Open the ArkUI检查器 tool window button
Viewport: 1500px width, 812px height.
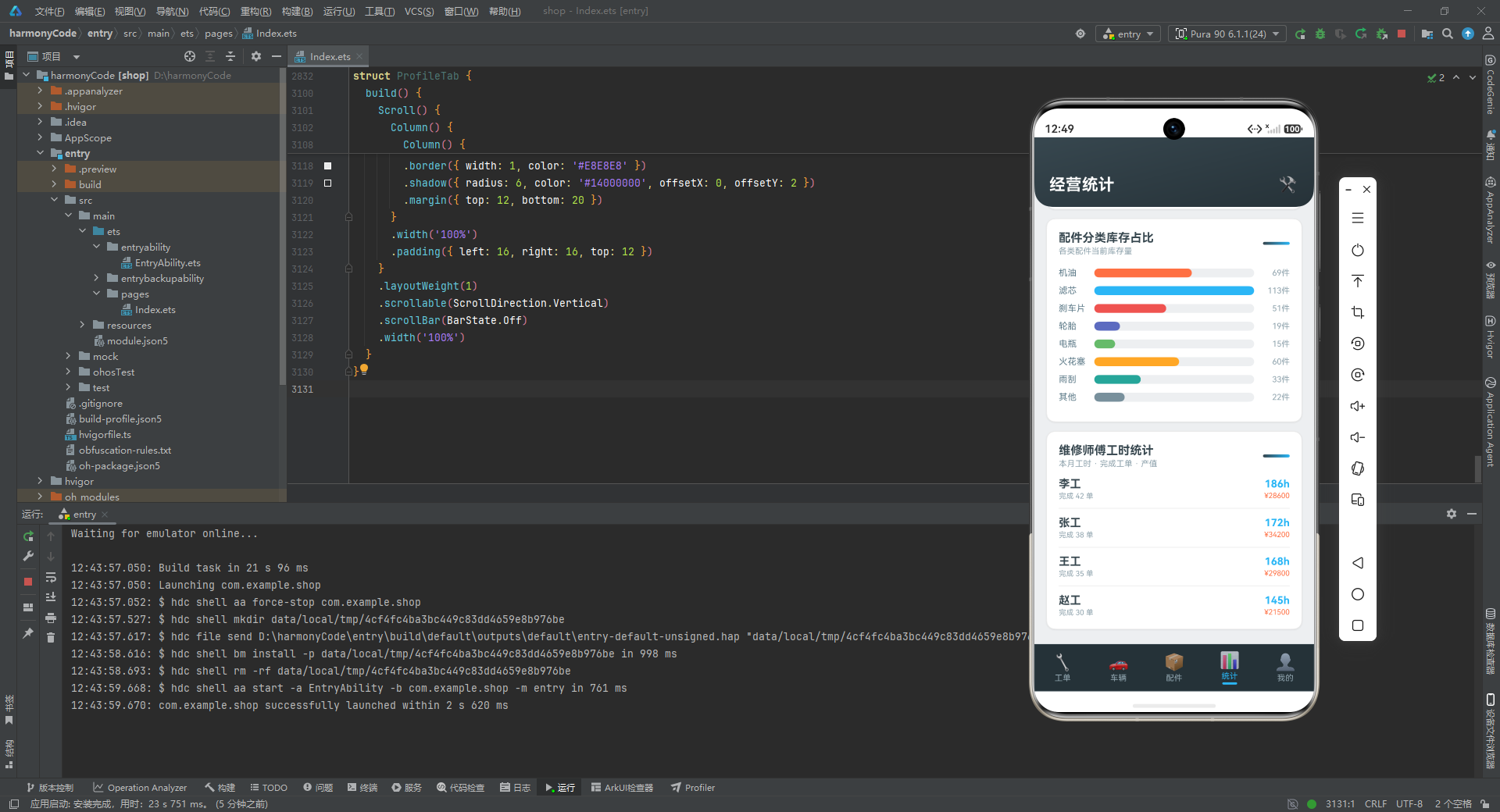click(x=622, y=787)
